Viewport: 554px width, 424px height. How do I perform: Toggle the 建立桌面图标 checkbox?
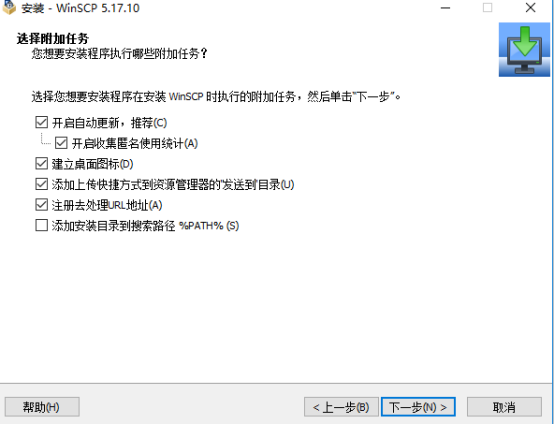pyautogui.click(x=42, y=163)
